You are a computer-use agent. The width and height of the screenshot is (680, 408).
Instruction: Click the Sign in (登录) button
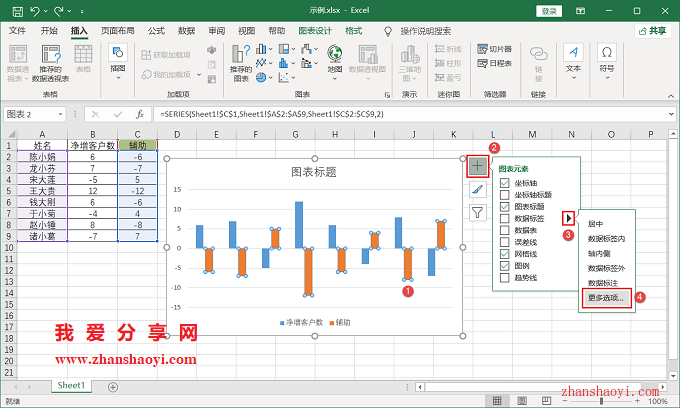[x=549, y=11]
